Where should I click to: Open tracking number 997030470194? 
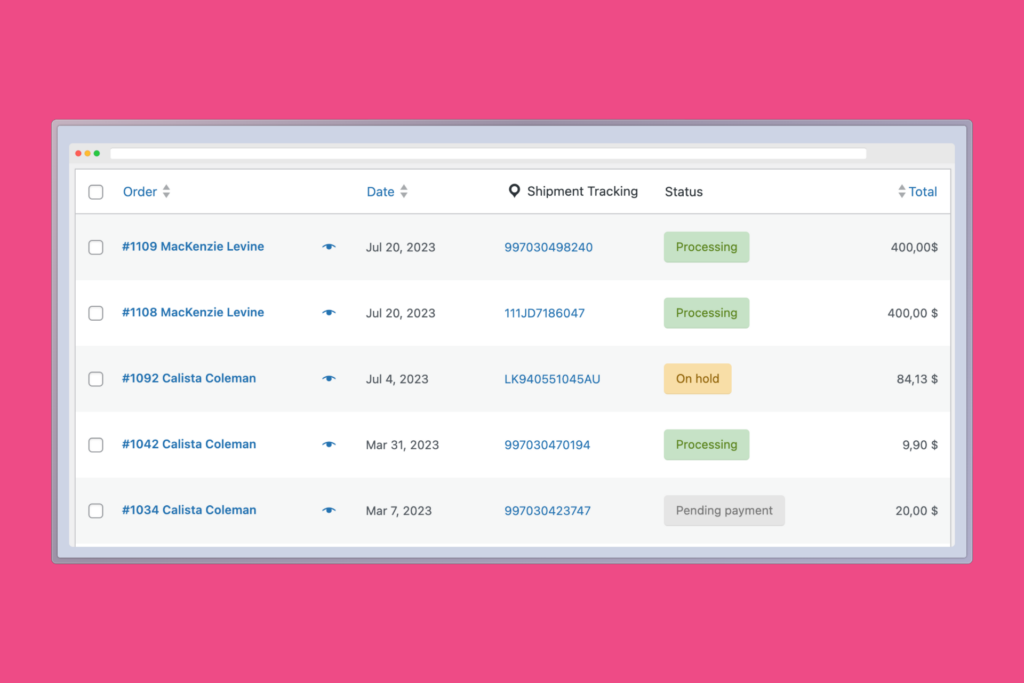click(x=547, y=445)
